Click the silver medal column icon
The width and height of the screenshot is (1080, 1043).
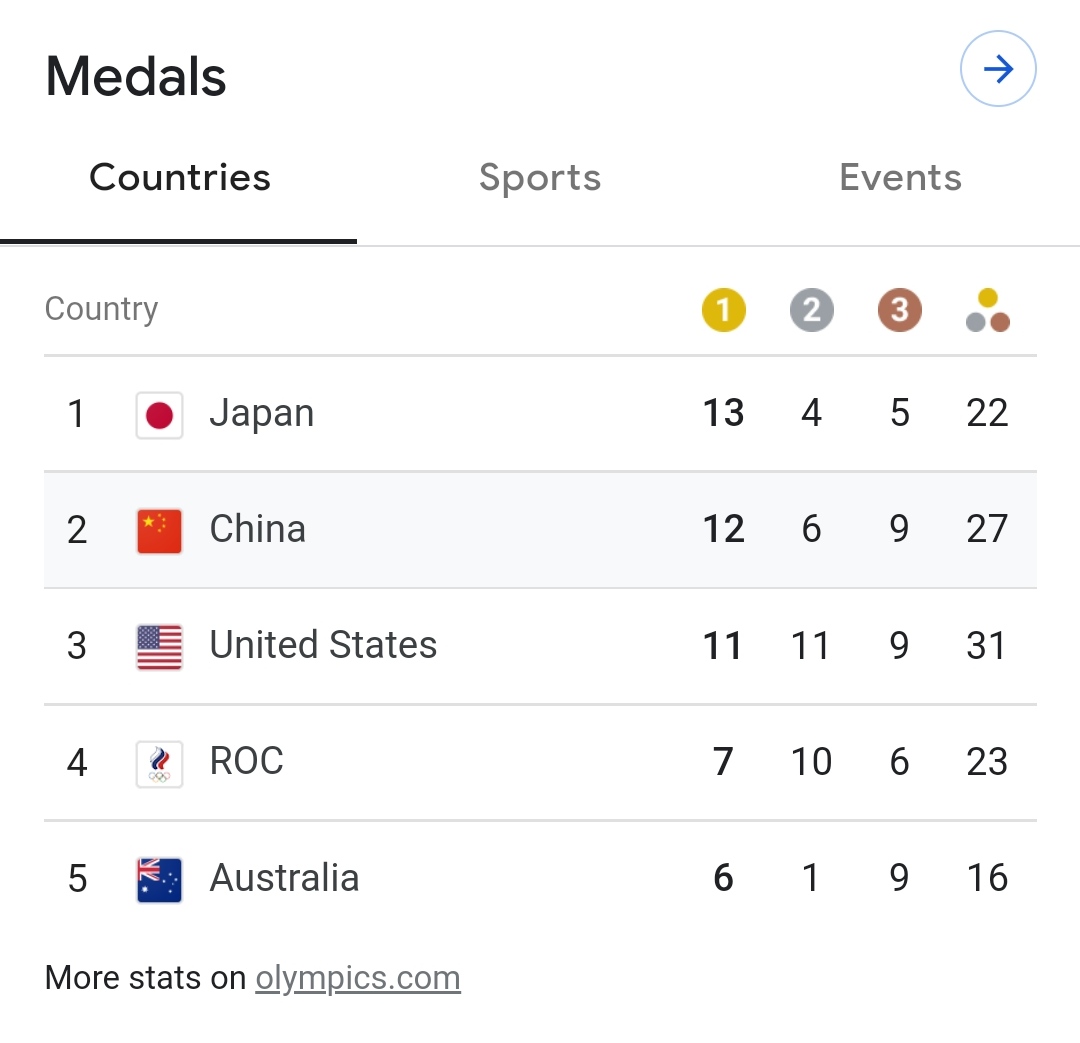[x=811, y=310]
